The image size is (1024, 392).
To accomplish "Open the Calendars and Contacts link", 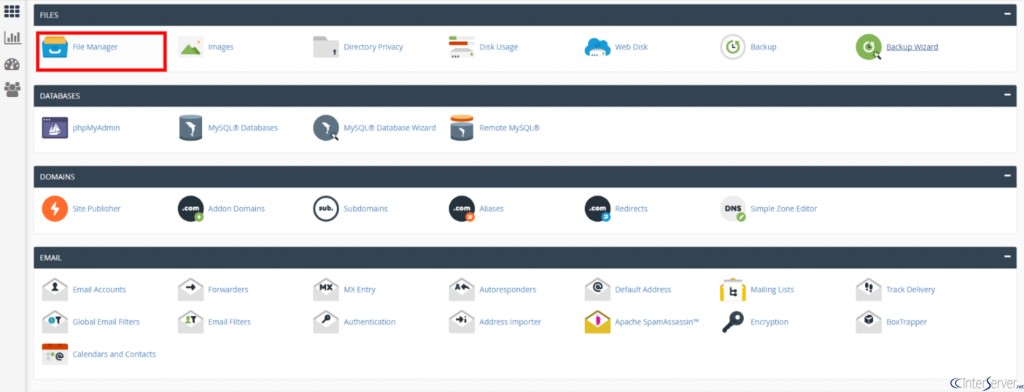I will tap(114, 354).
